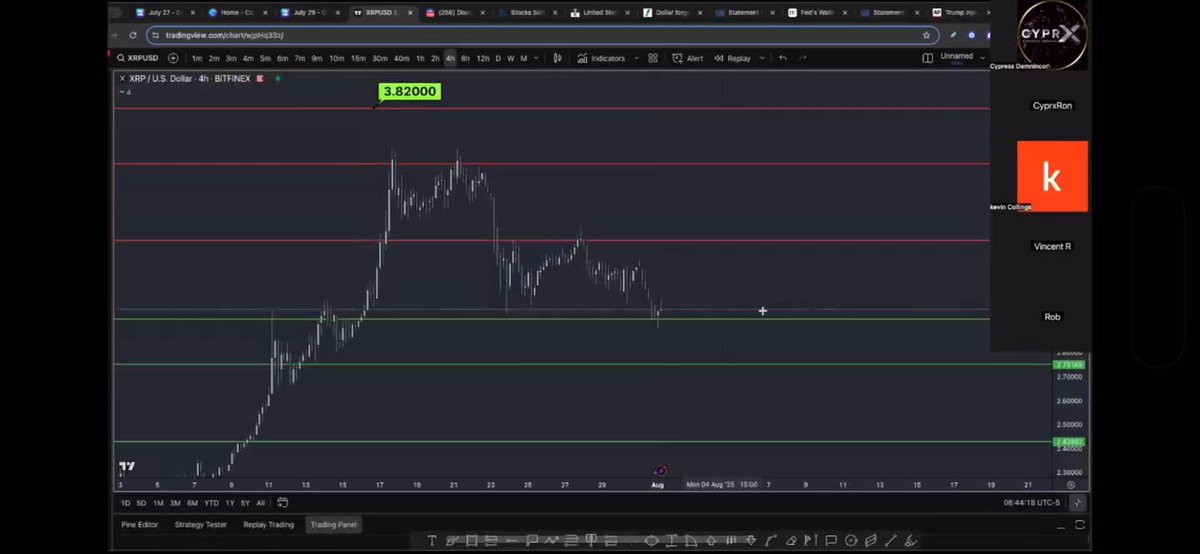1200x554 pixels.
Task: Select the 30m timeframe
Action: pos(380,58)
